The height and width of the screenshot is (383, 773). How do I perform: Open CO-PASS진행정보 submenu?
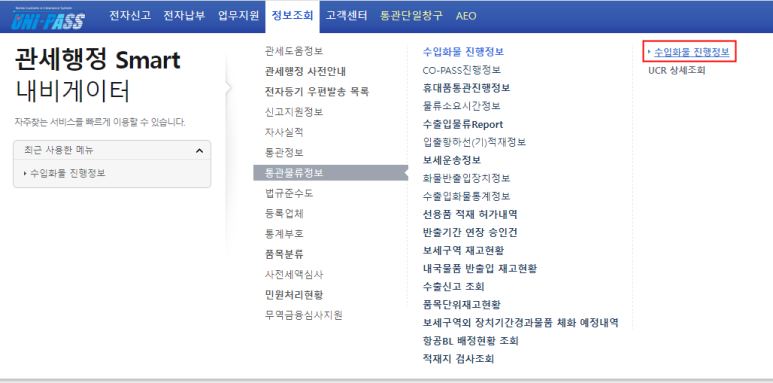coord(462,70)
